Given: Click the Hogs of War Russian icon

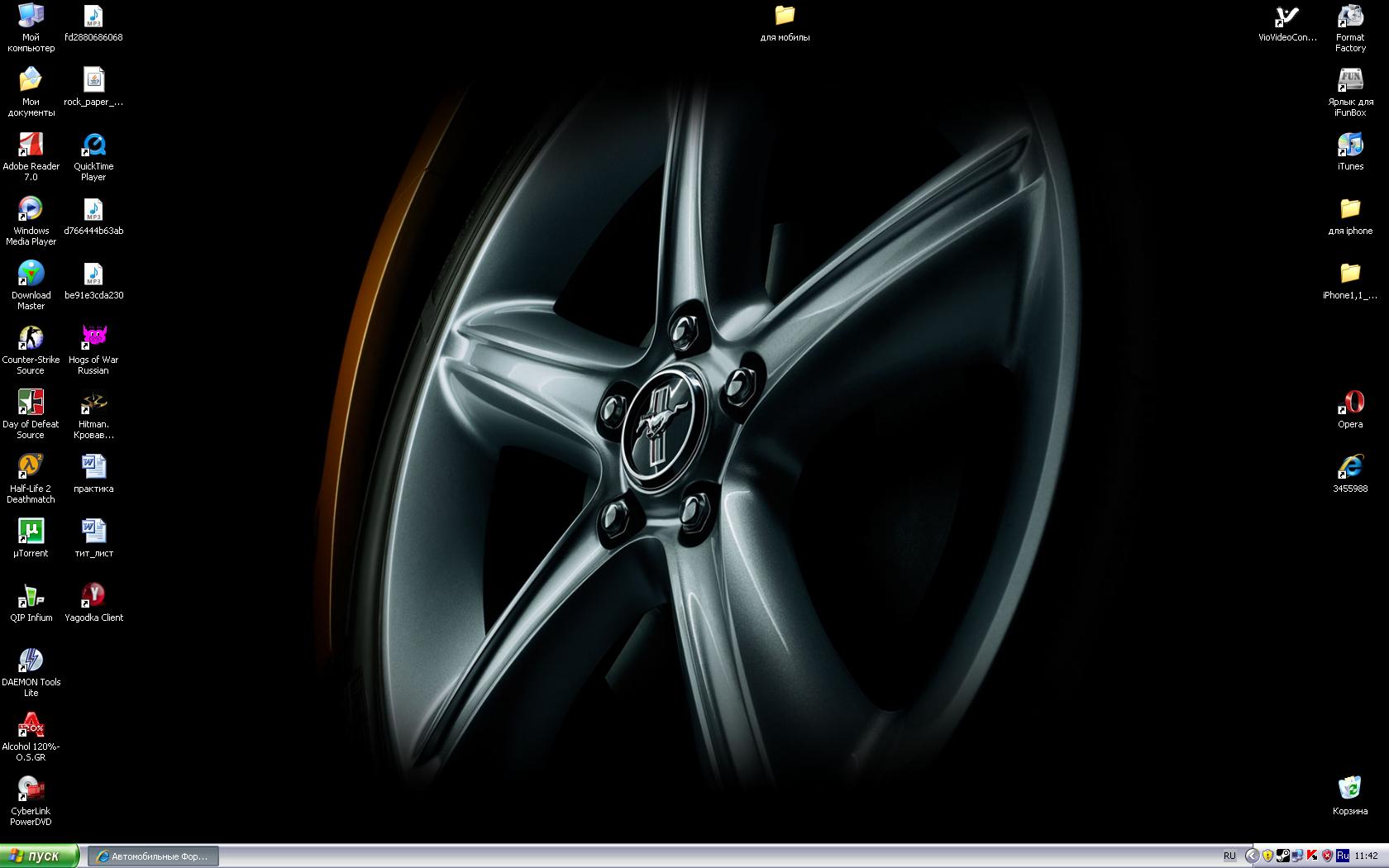Looking at the screenshot, I should click(x=93, y=338).
